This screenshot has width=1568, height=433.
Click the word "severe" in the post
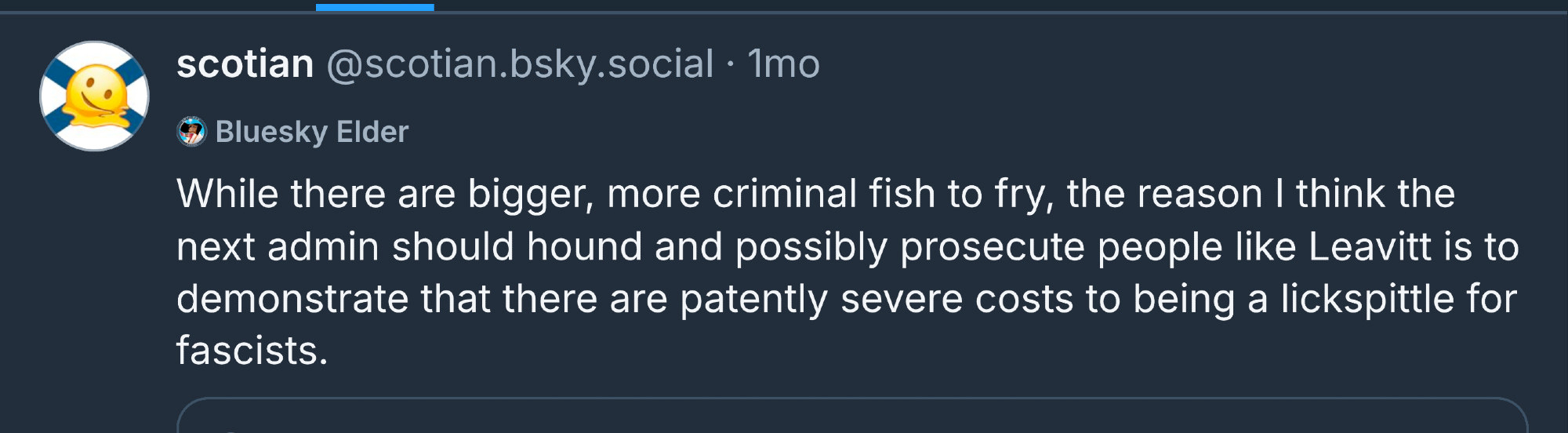click(902, 299)
